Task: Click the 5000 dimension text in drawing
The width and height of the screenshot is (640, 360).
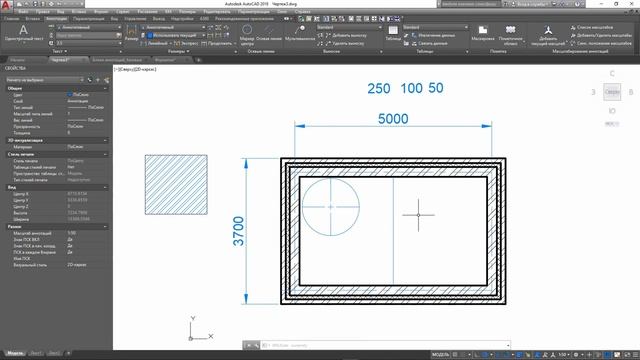Action: tap(393, 119)
